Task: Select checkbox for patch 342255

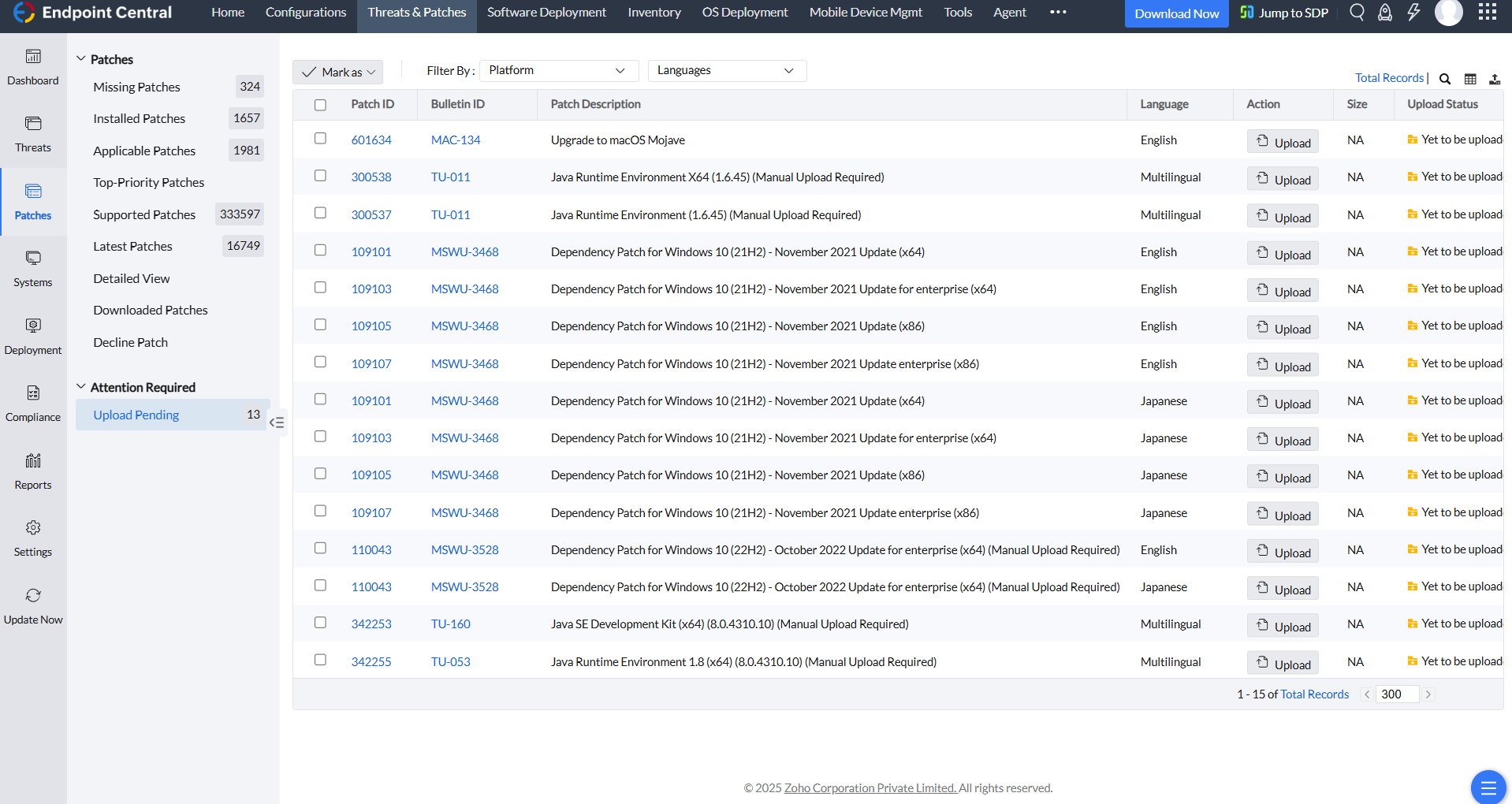Action: pyautogui.click(x=320, y=660)
